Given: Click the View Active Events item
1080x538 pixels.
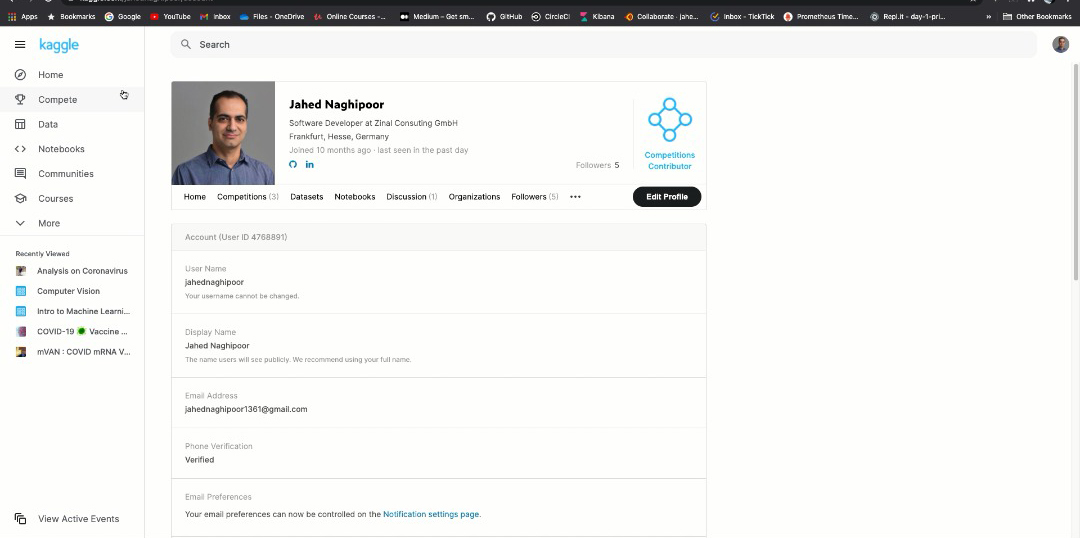Looking at the screenshot, I should pos(78,519).
